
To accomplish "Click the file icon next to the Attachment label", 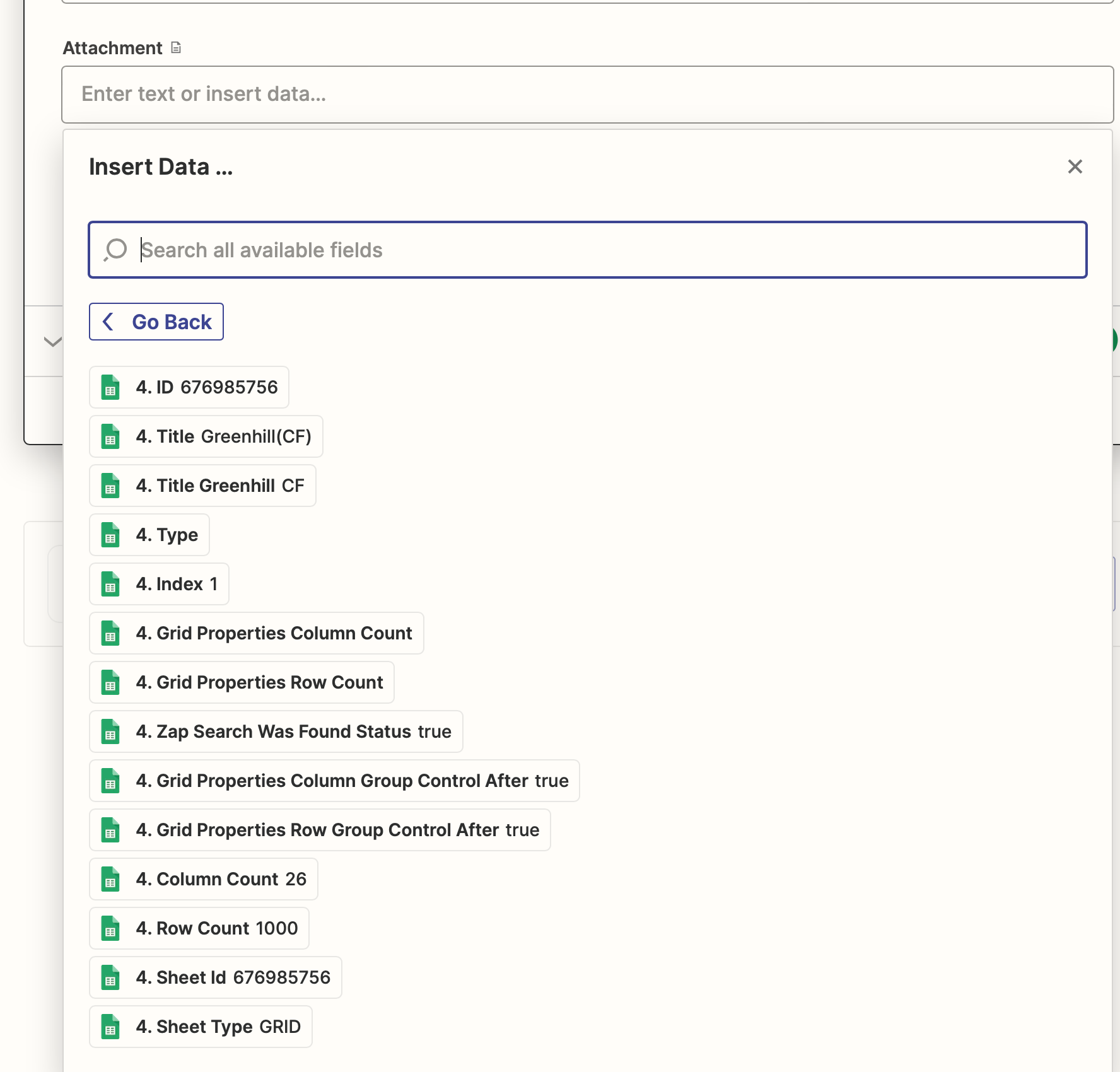I will click(x=176, y=48).
